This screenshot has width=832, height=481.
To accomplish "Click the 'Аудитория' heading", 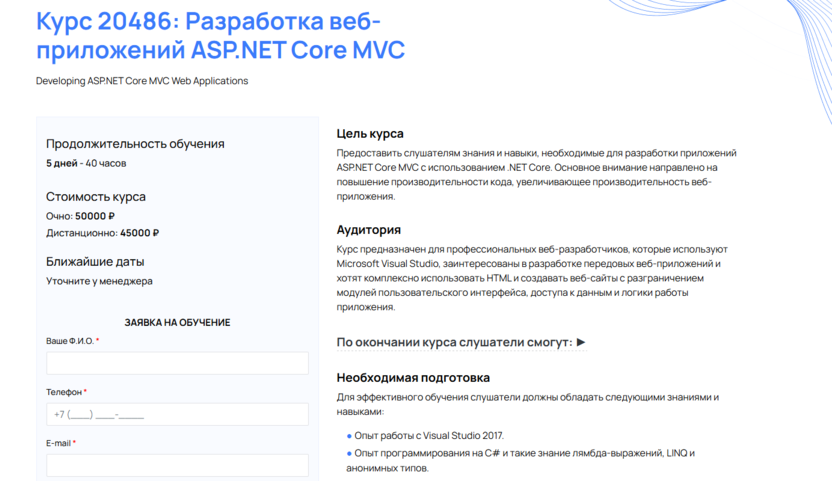I will (x=368, y=230).
